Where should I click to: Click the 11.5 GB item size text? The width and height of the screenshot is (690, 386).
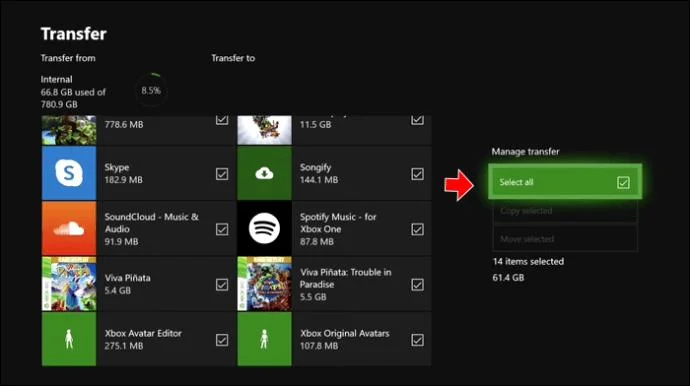[315, 125]
